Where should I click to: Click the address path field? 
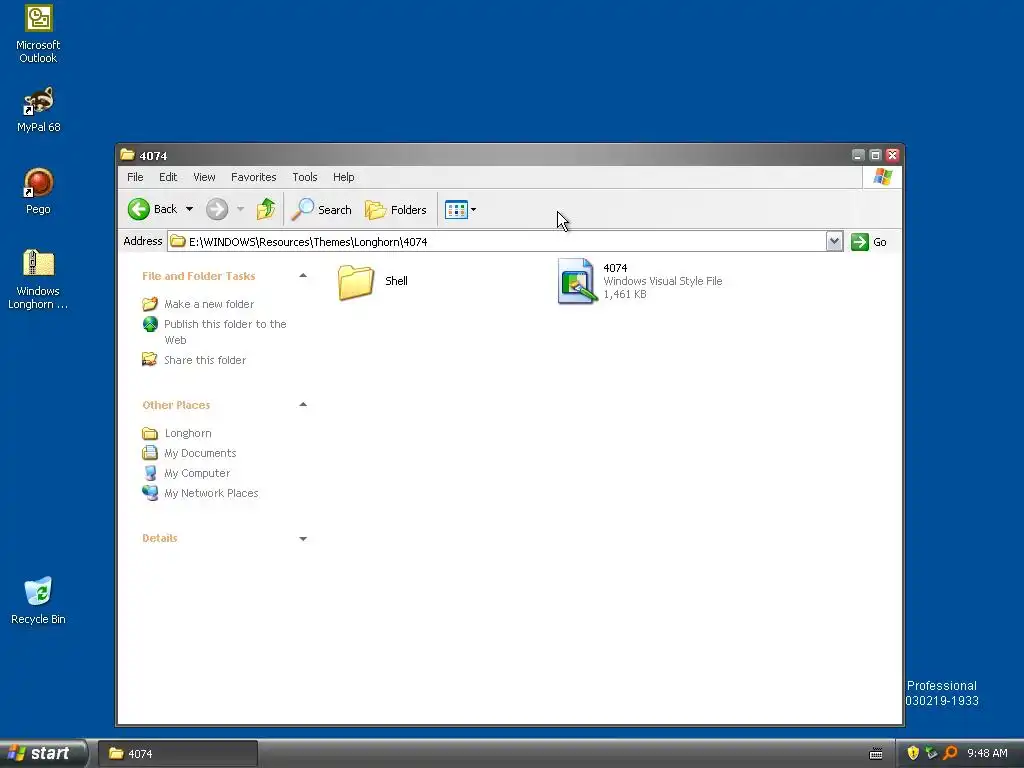click(497, 242)
